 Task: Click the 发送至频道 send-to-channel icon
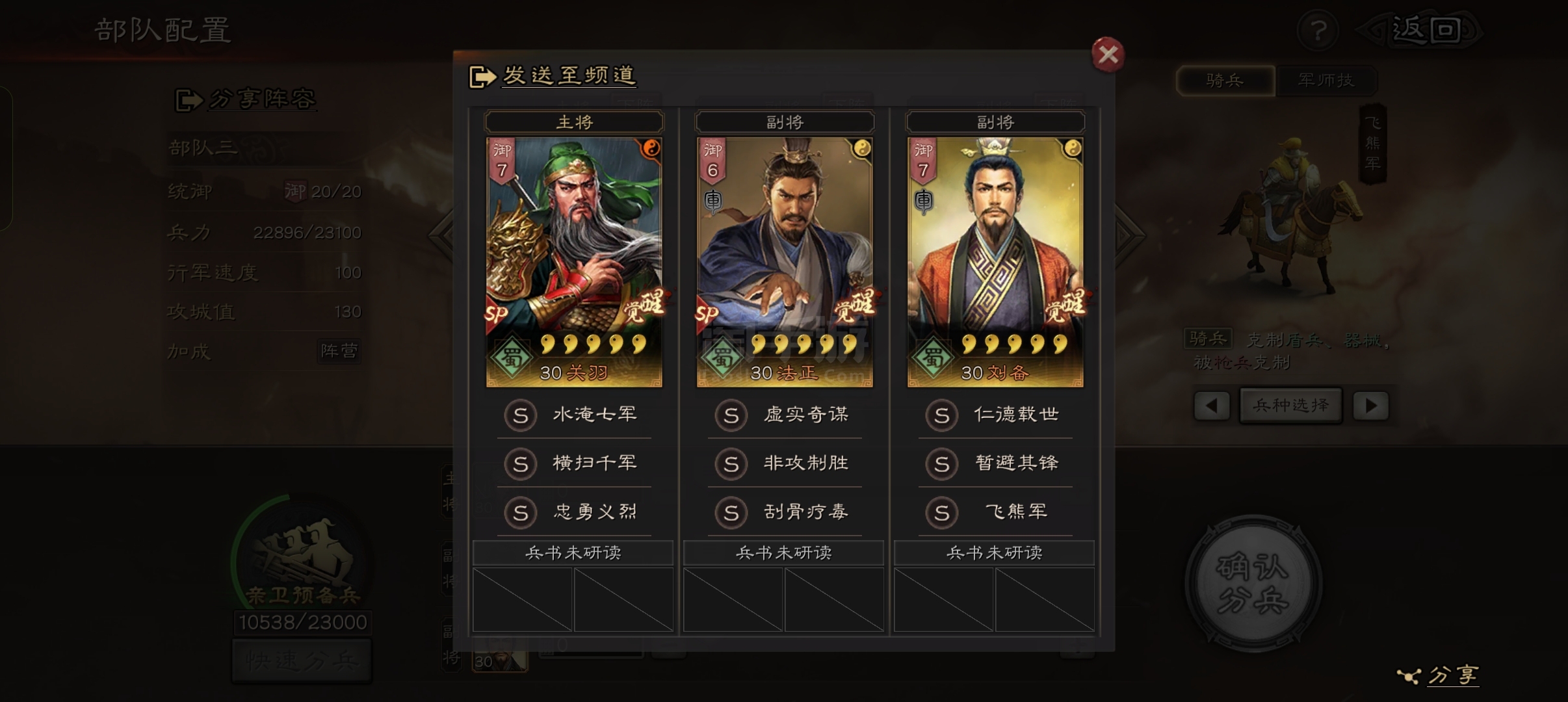tap(482, 77)
